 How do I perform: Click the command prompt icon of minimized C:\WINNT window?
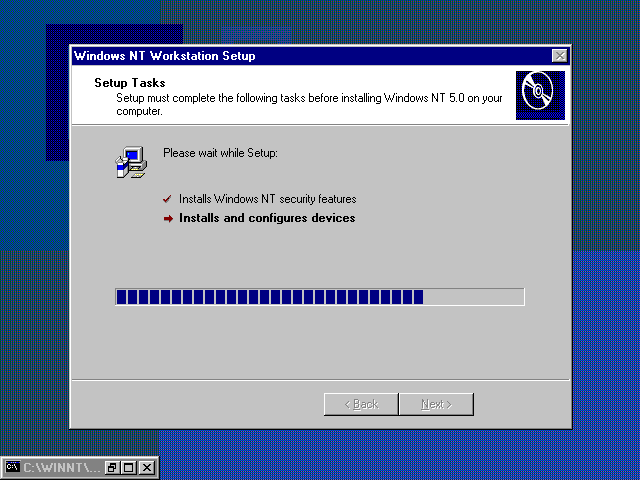(13, 467)
